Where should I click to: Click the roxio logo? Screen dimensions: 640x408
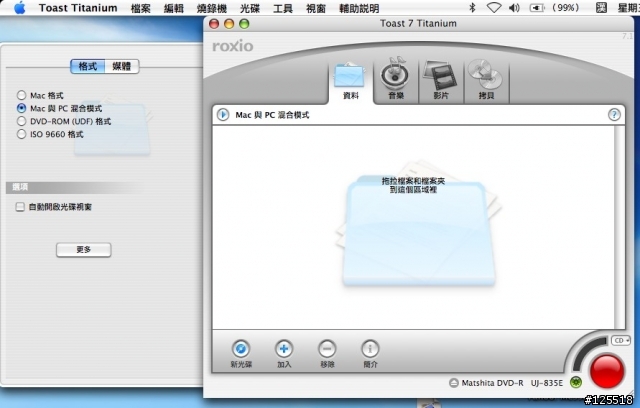pos(233,46)
